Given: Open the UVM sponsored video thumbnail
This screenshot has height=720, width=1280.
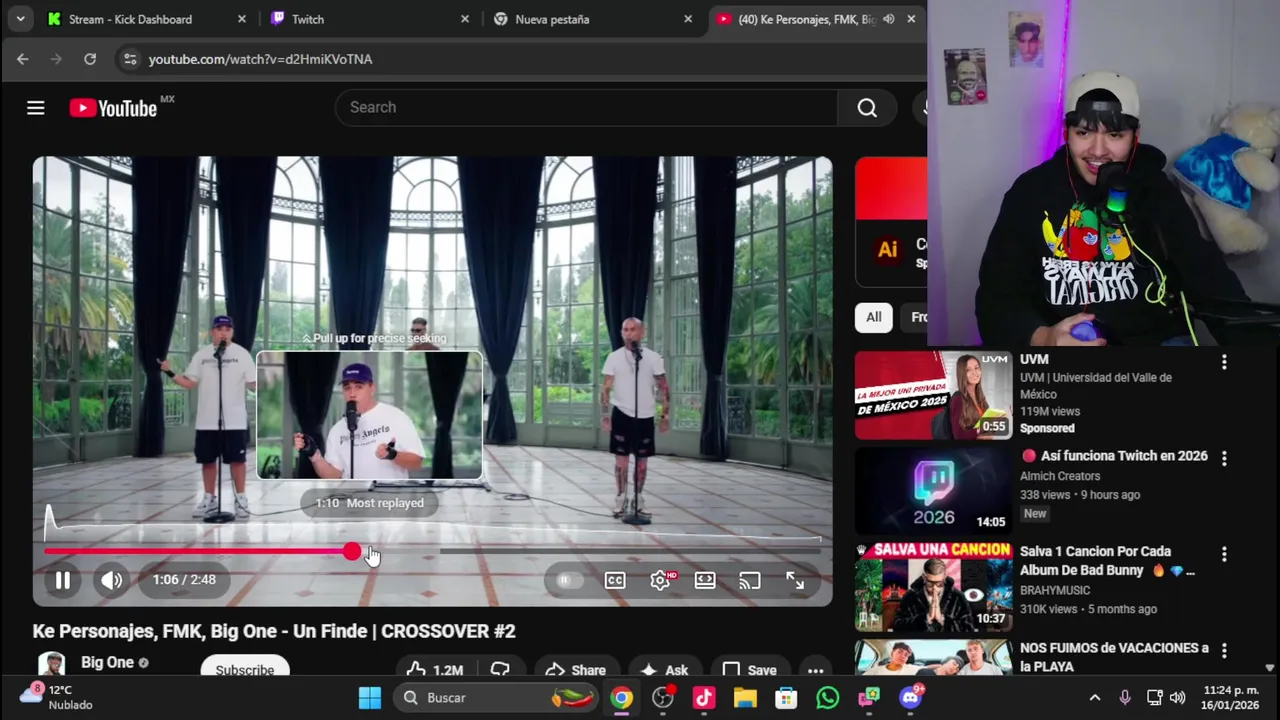Looking at the screenshot, I should [x=933, y=394].
